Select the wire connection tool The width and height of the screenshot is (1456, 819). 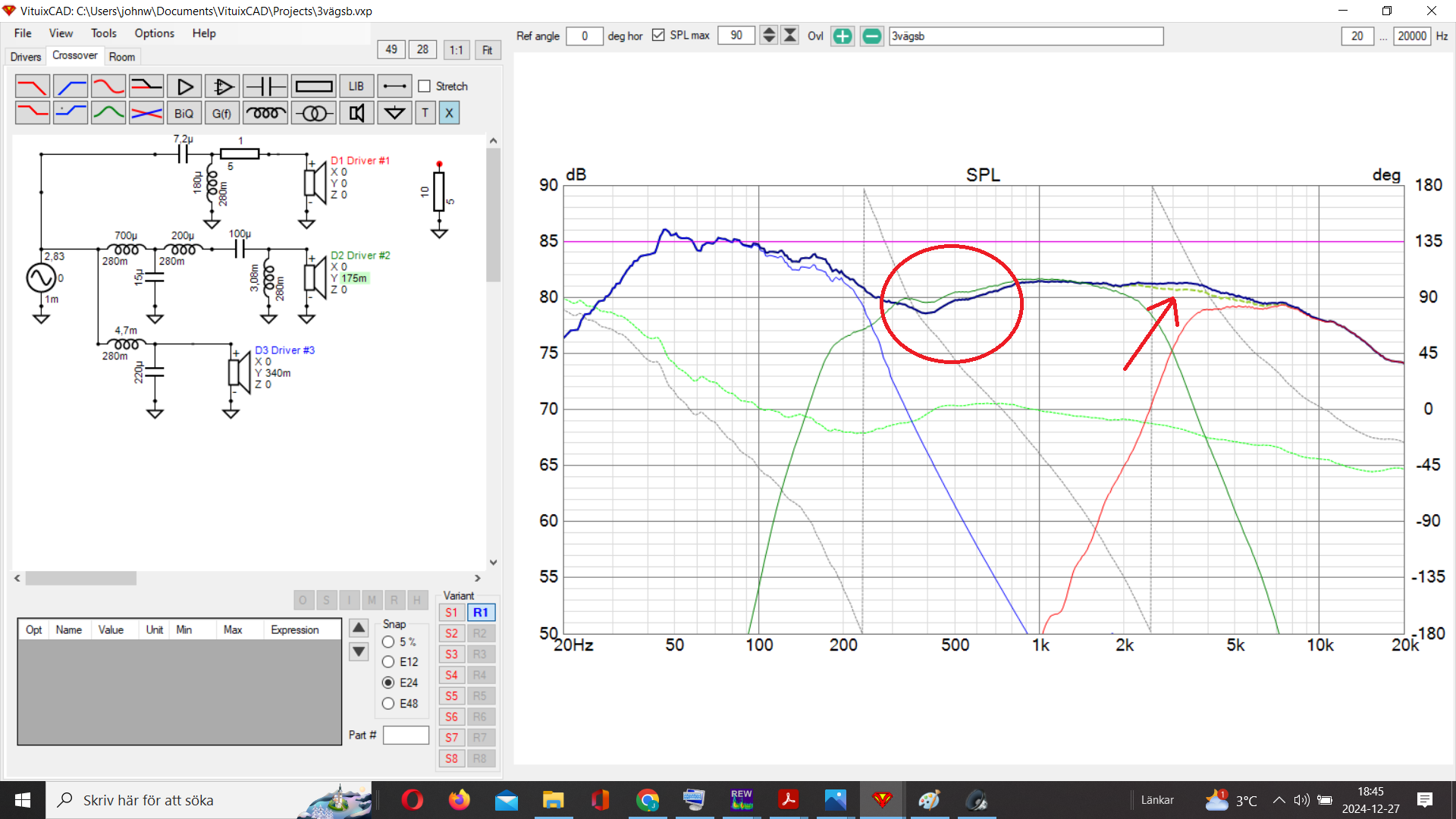point(394,86)
